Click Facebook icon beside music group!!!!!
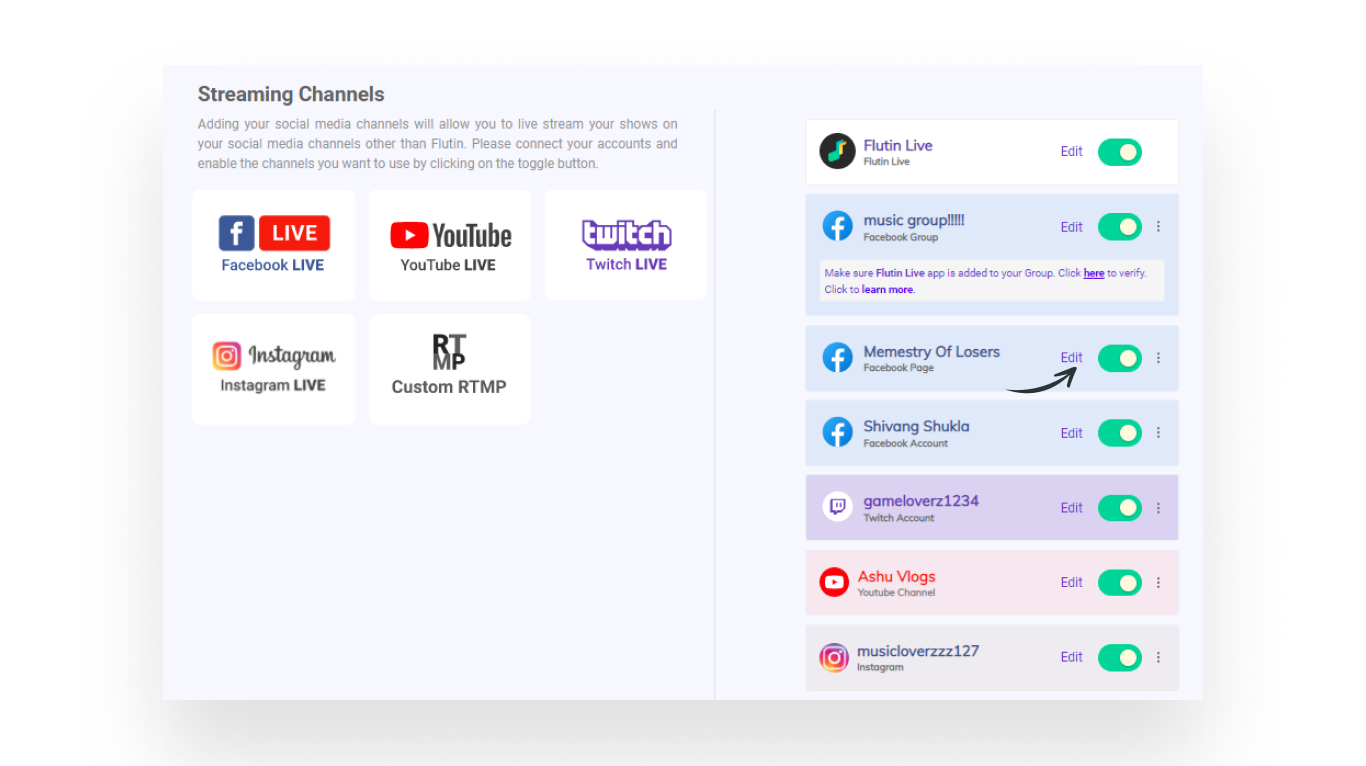1366x766 pixels. point(838,226)
